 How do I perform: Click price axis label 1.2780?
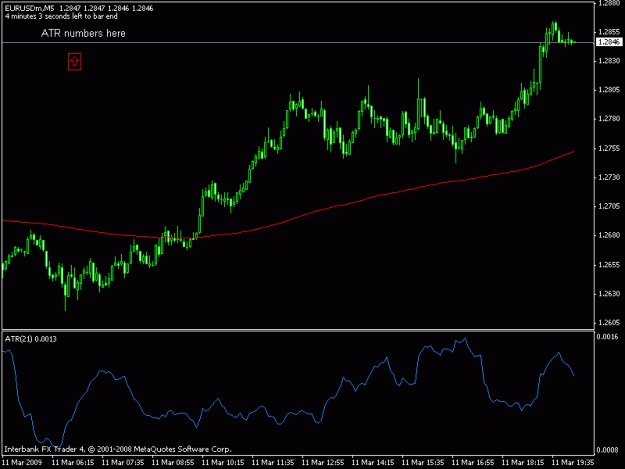(x=609, y=119)
